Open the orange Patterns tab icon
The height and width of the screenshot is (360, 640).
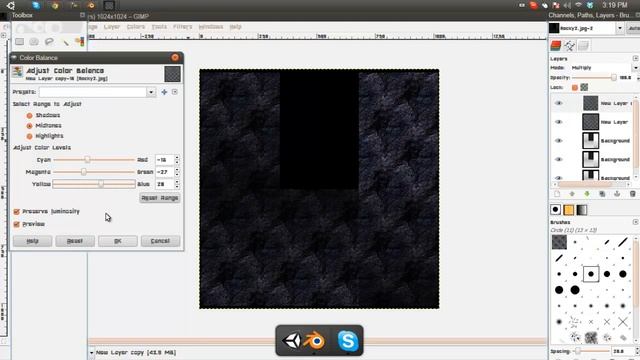(x=569, y=210)
